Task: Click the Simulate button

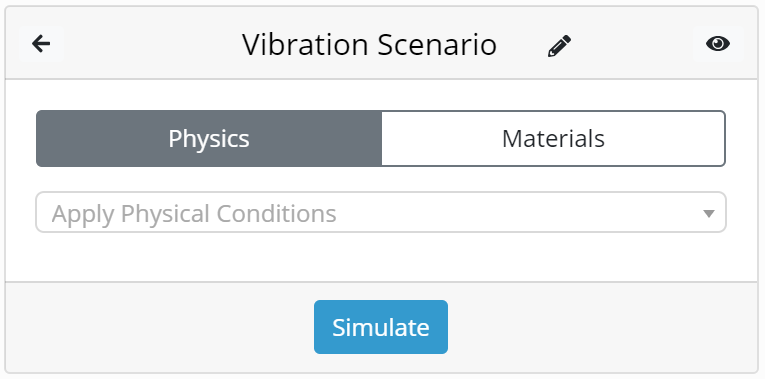Action: tap(381, 327)
